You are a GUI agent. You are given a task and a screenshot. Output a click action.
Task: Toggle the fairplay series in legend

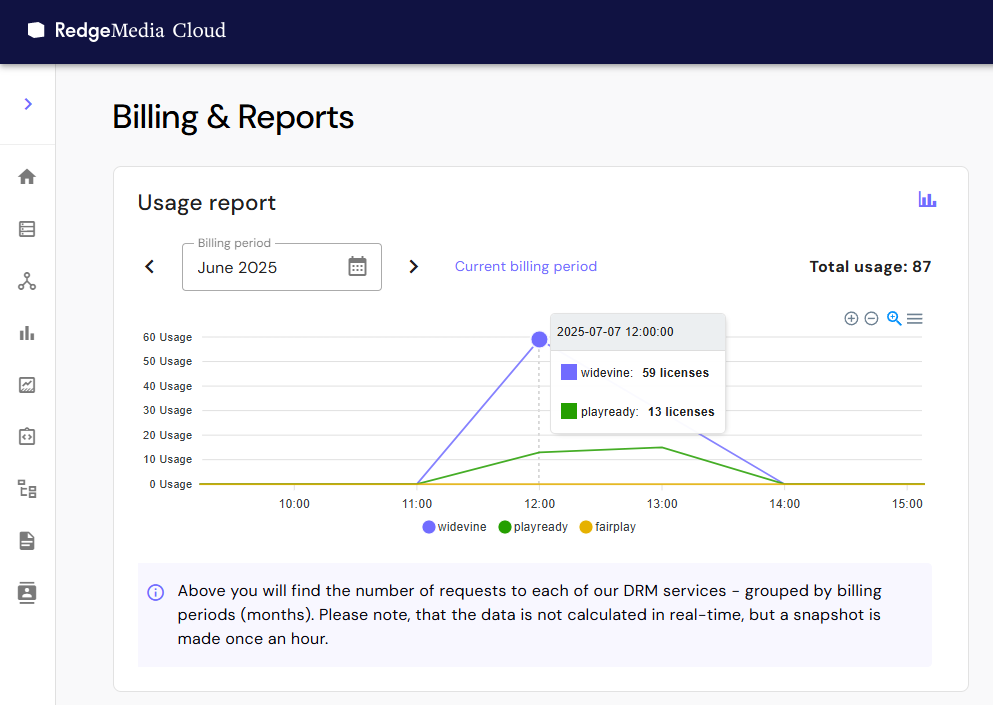(607, 527)
